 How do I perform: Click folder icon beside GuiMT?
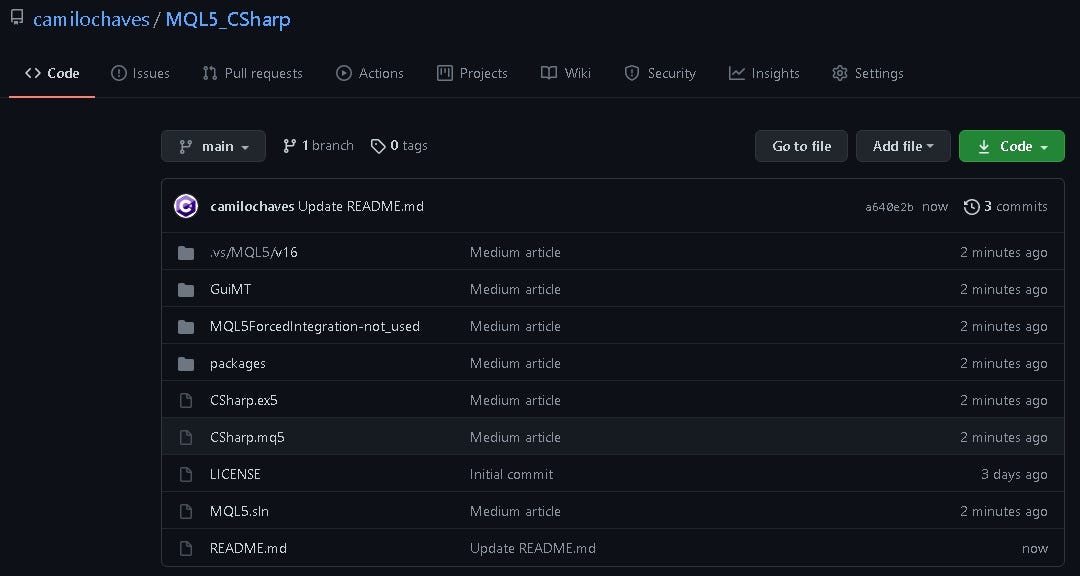point(186,289)
